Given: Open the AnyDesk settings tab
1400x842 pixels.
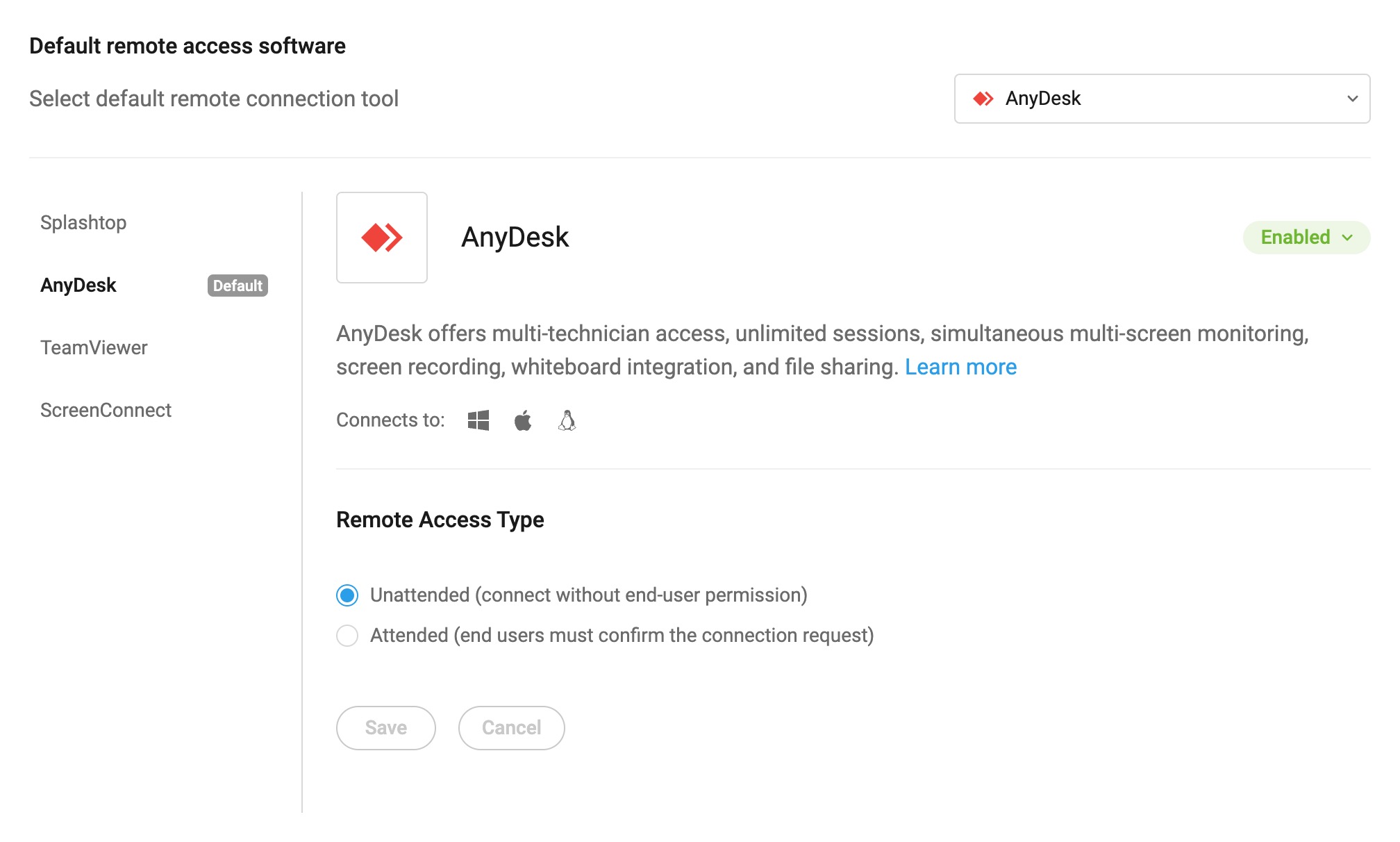Looking at the screenshot, I should (78, 285).
